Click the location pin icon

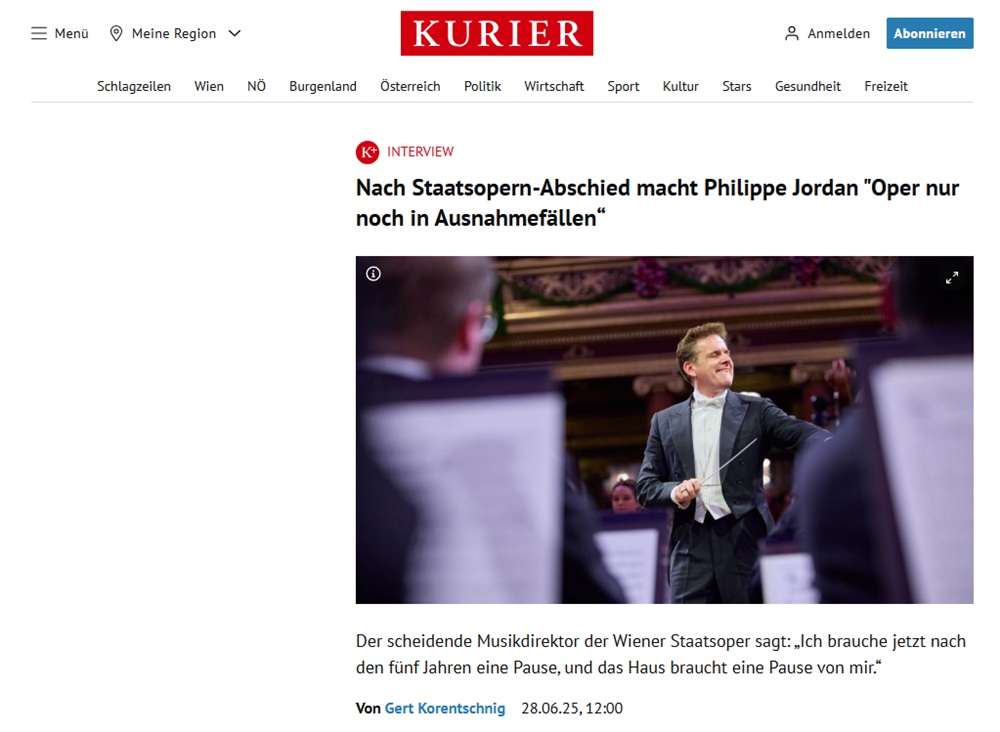click(x=116, y=33)
